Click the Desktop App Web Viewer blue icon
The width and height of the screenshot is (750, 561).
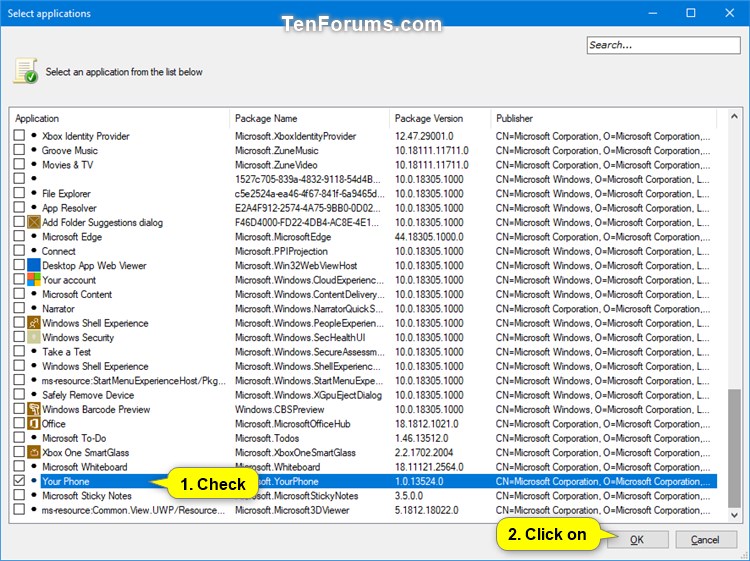point(34,265)
